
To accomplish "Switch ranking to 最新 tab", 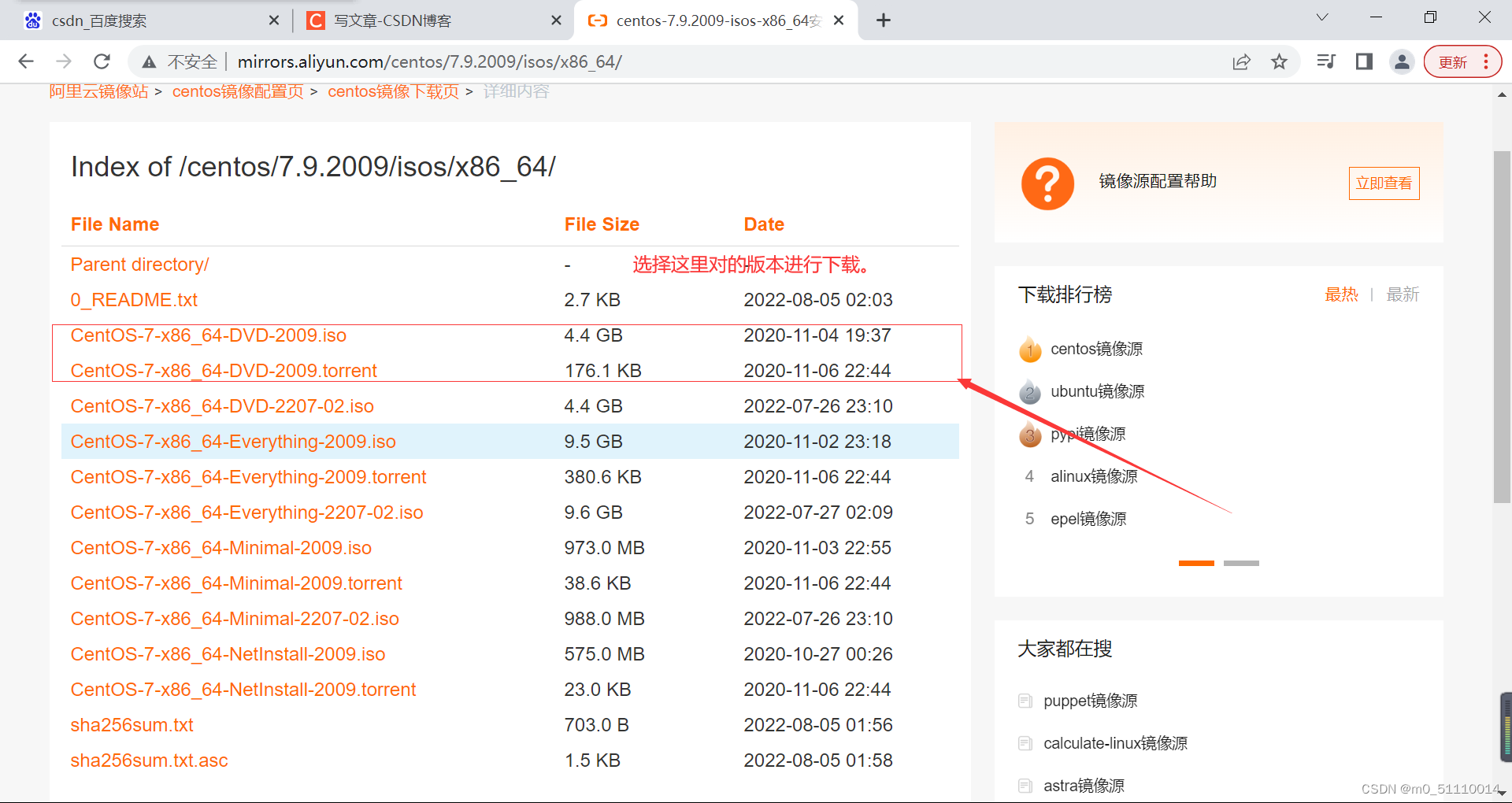I will click(x=1403, y=294).
